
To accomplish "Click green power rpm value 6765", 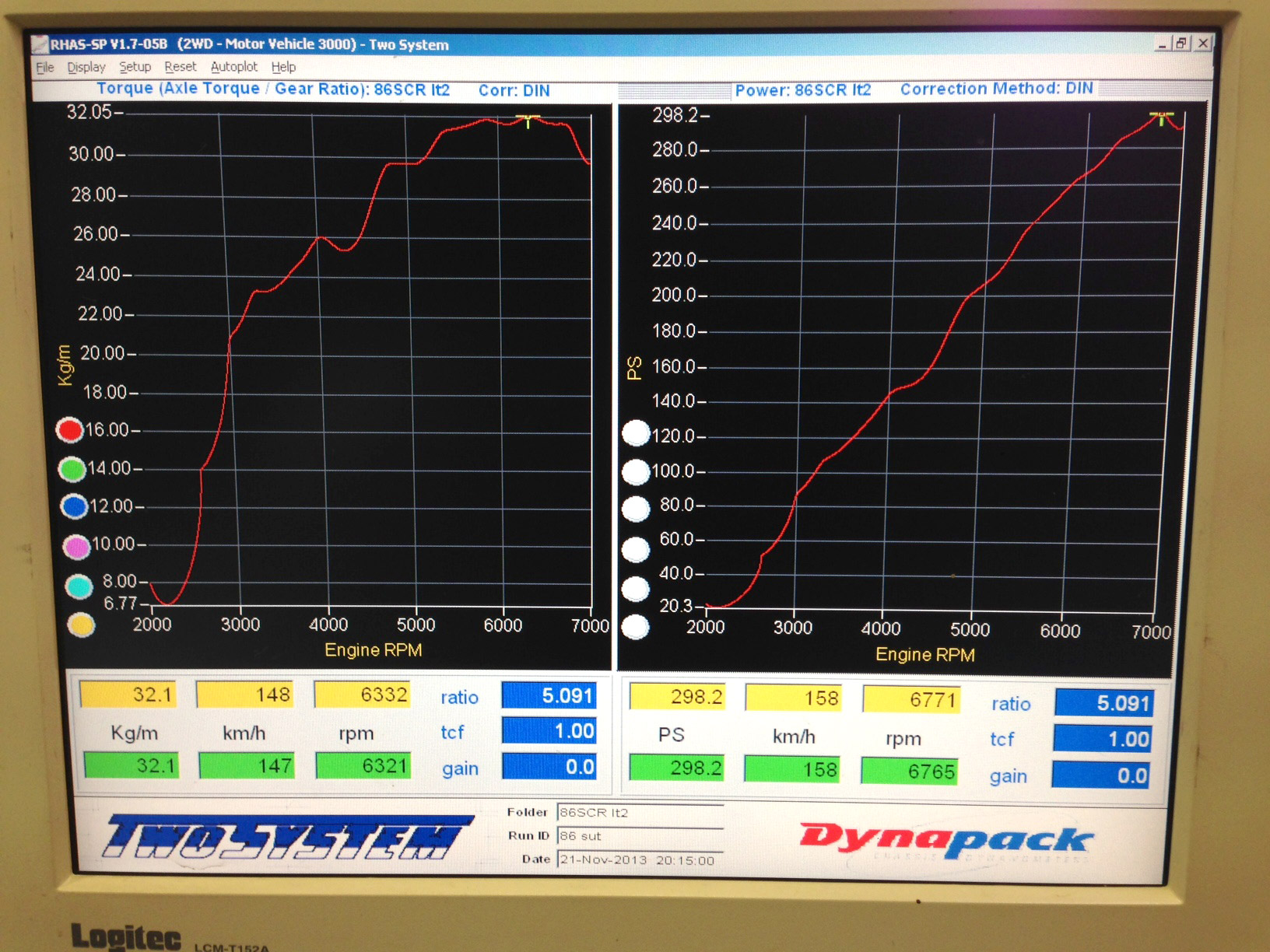I will point(910,771).
